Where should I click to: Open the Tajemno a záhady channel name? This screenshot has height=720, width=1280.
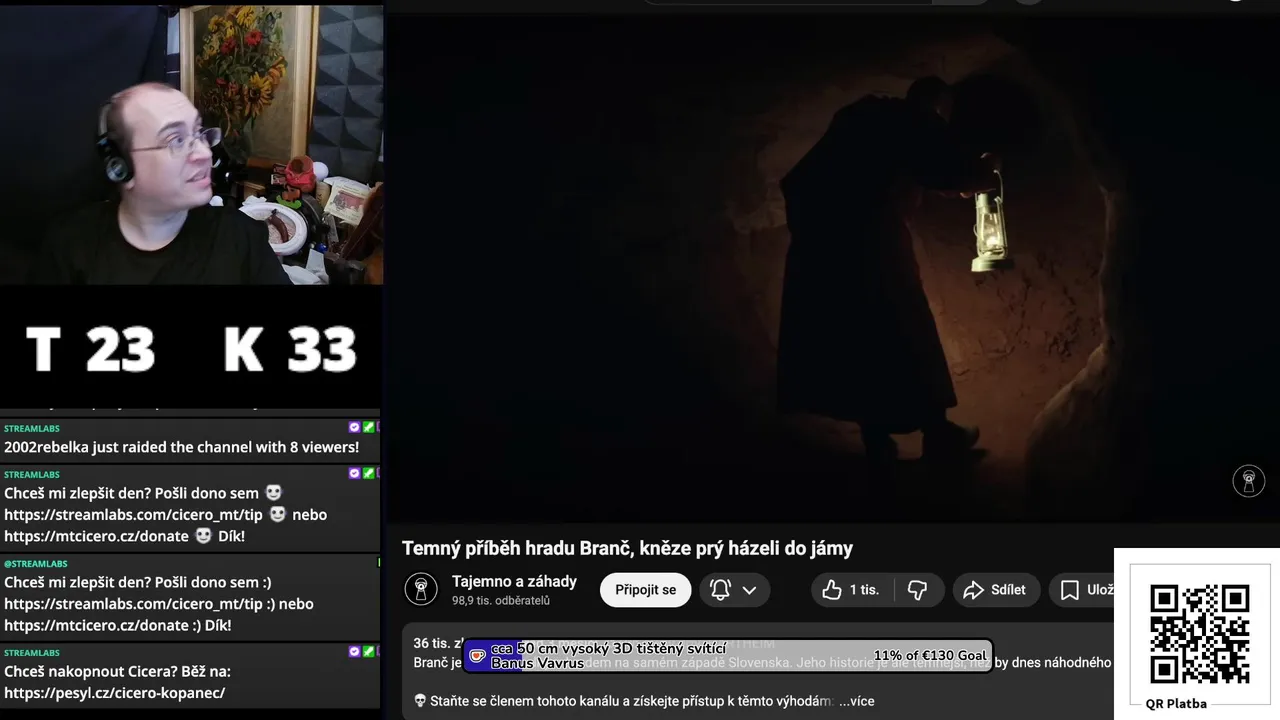point(514,581)
